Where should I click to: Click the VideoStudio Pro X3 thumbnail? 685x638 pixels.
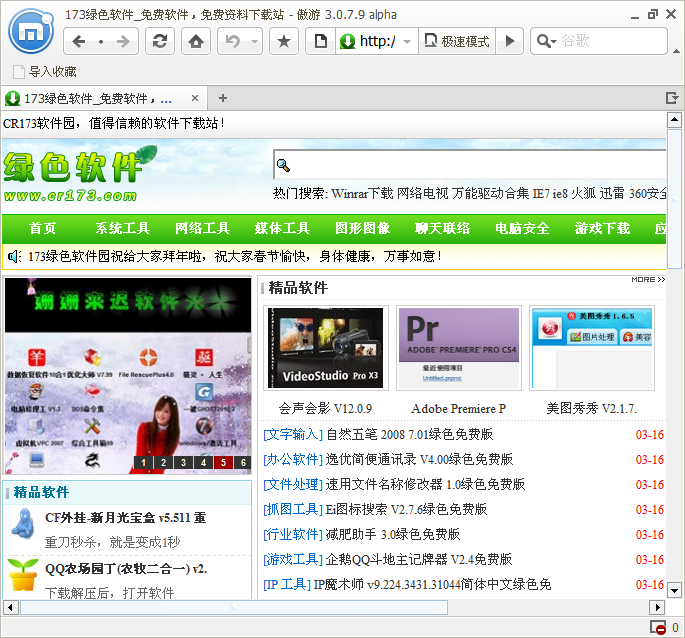coord(324,348)
